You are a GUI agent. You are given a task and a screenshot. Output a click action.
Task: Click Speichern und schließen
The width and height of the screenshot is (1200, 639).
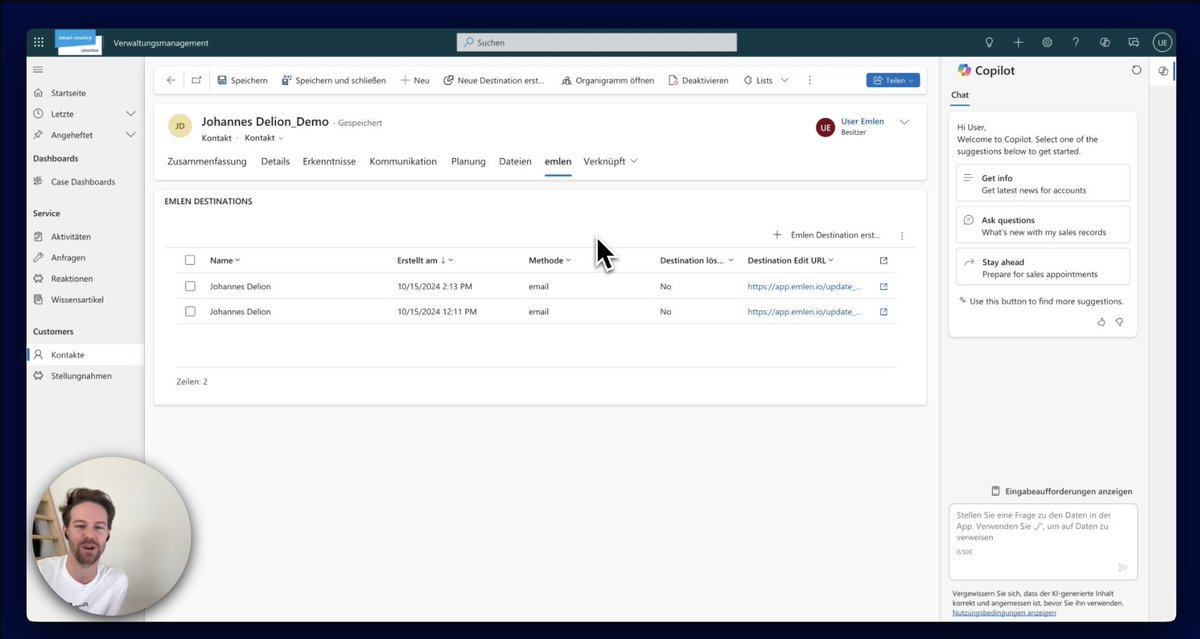333,80
